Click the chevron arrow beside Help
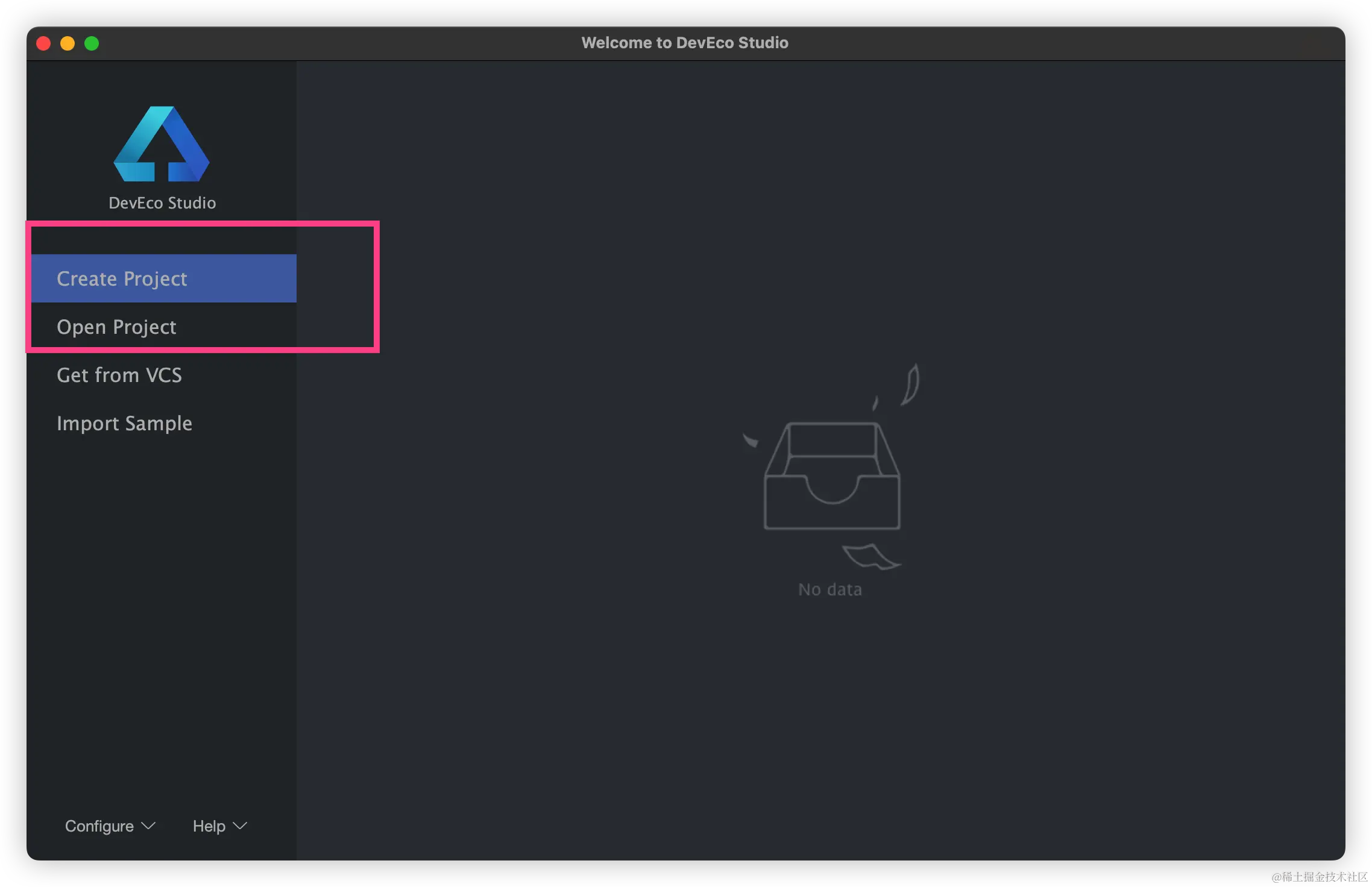This screenshot has width=1372, height=887. (240, 826)
